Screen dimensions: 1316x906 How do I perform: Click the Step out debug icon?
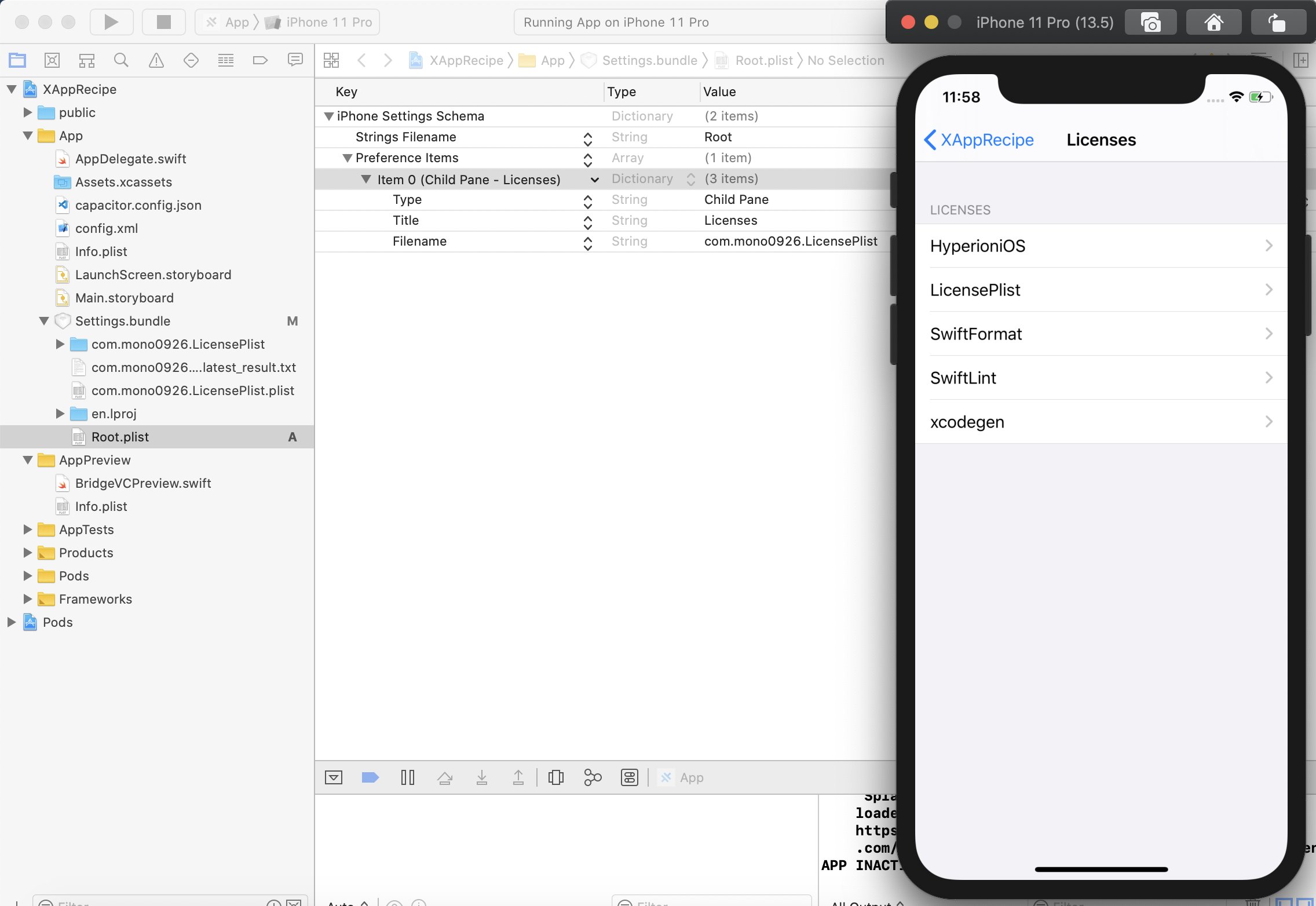tap(518, 777)
